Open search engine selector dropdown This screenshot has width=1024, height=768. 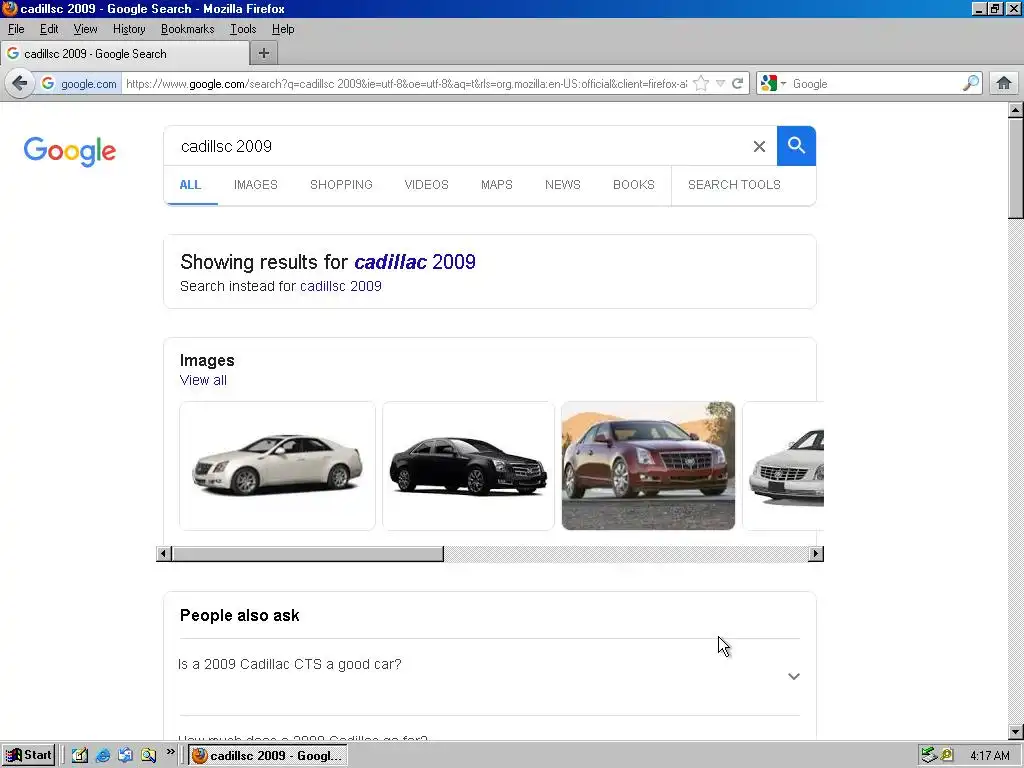(773, 84)
